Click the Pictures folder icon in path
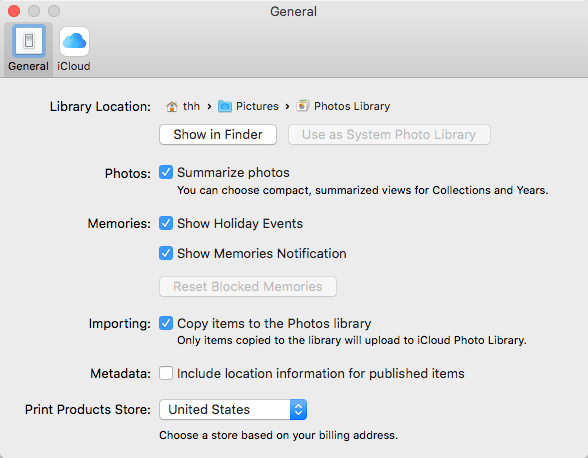 click(225, 106)
